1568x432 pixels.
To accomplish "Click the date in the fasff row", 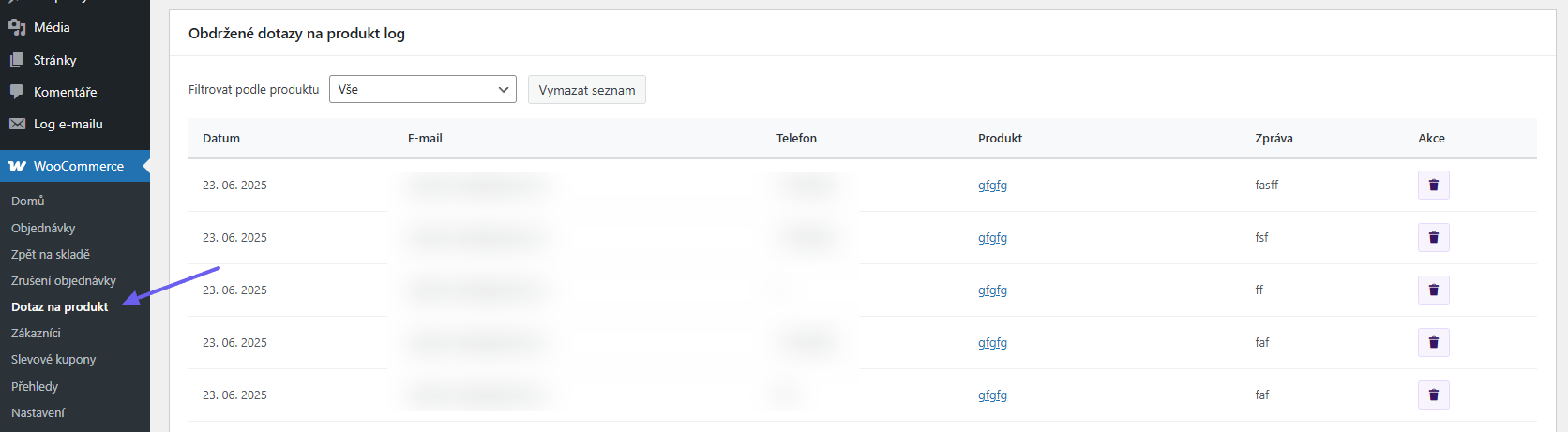I will pos(234,185).
